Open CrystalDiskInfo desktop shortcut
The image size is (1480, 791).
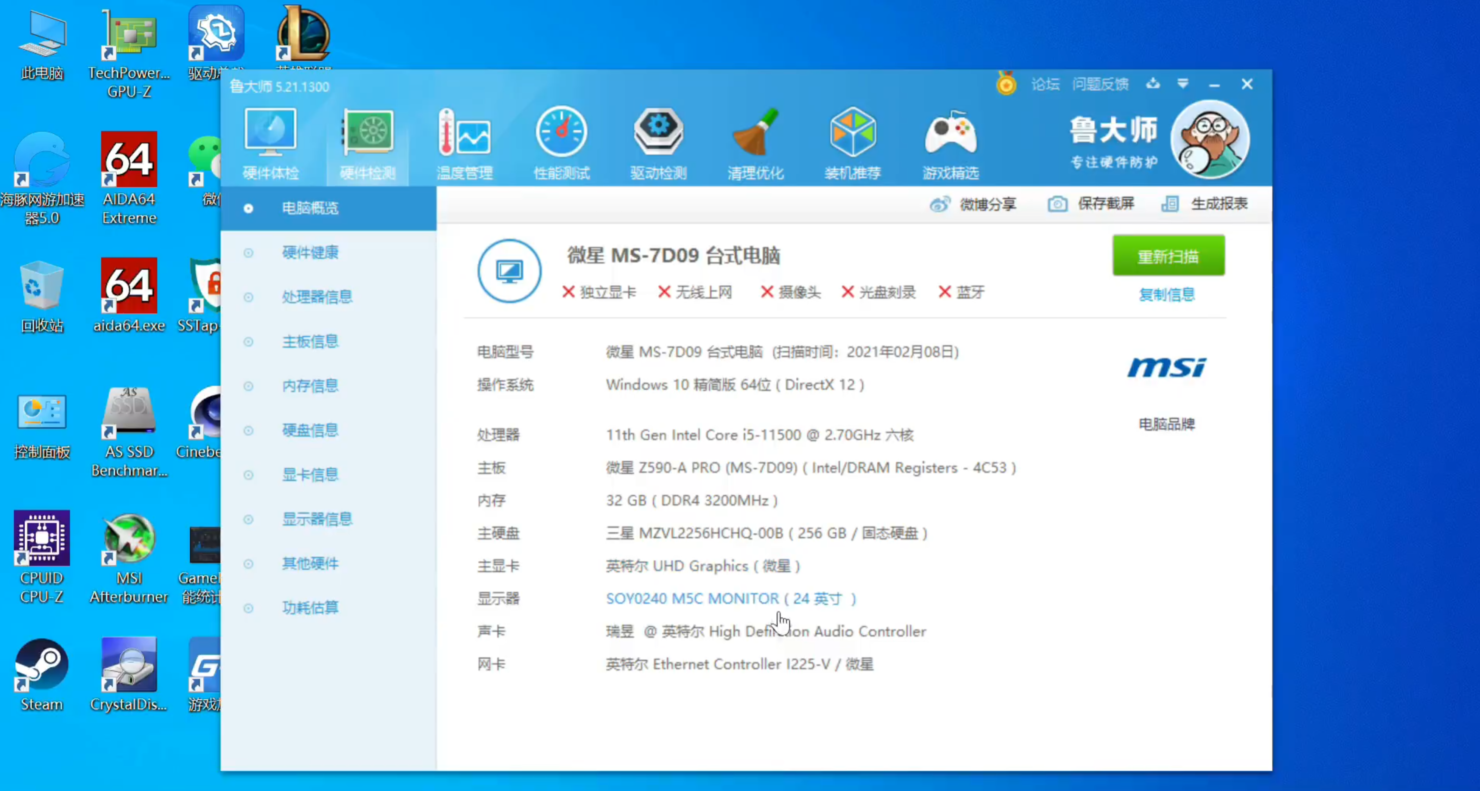(x=129, y=675)
